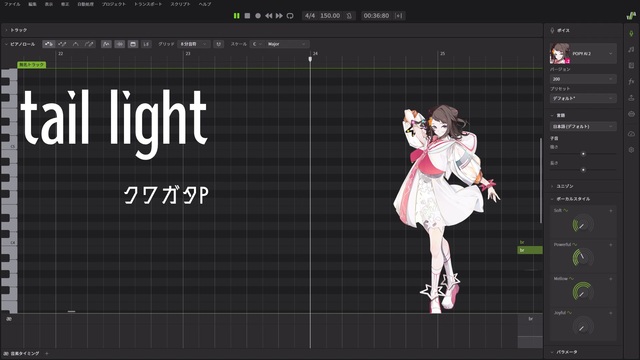Click the stop playback button
The height and width of the screenshot is (360, 640).
tap(247, 16)
